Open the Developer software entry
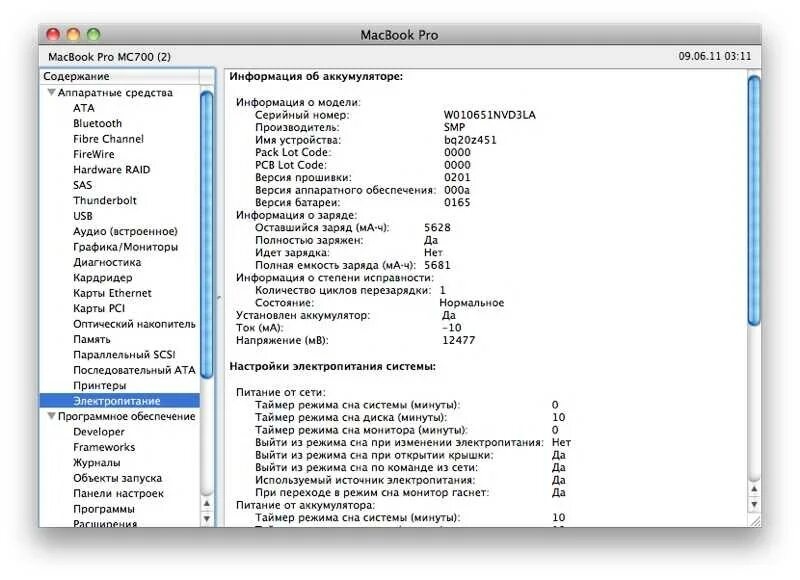The width and height of the screenshot is (800, 580). coord(99,432)
